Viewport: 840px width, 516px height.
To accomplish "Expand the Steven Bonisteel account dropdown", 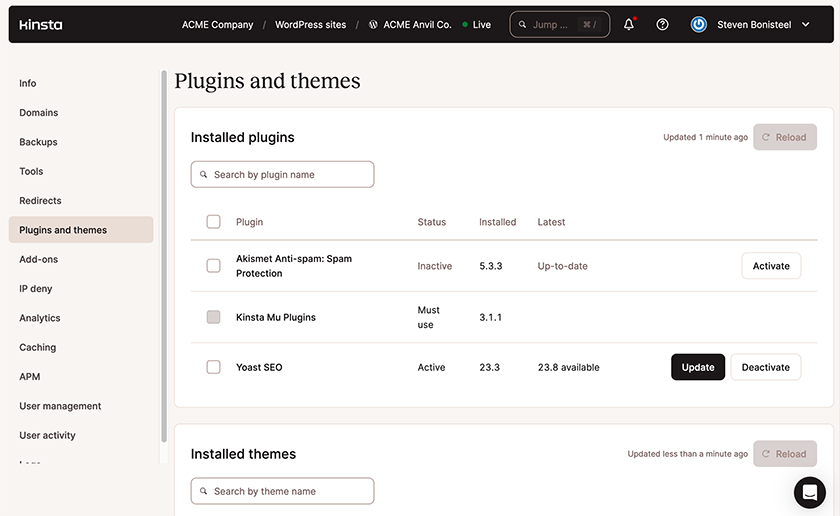I will [x=806, y=25].
